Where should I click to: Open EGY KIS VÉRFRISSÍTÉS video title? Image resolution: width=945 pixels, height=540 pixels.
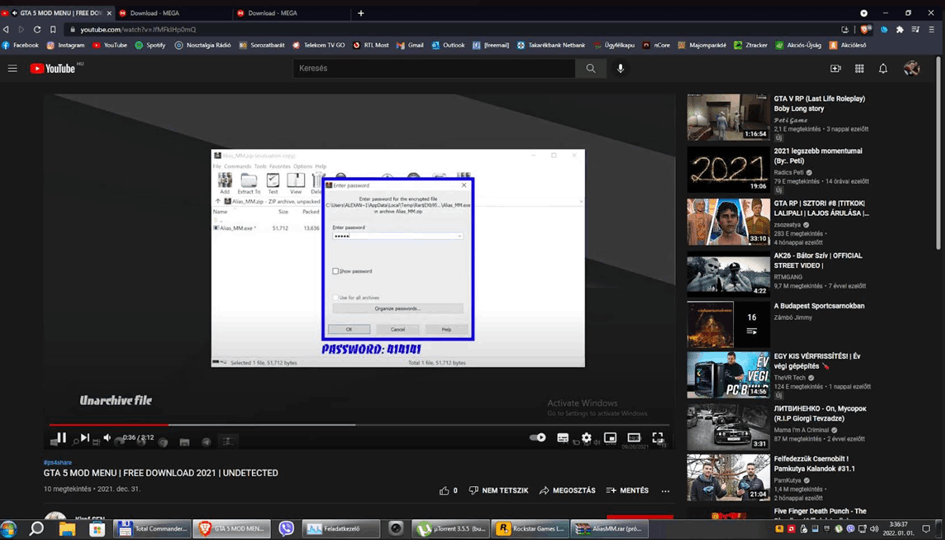coord(817,361)
